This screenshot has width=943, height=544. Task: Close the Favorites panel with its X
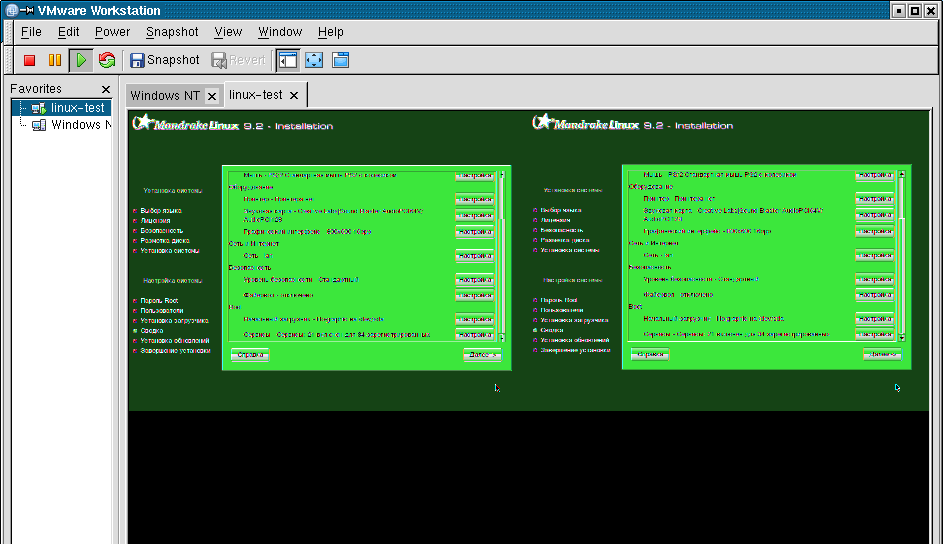(106, 89)
